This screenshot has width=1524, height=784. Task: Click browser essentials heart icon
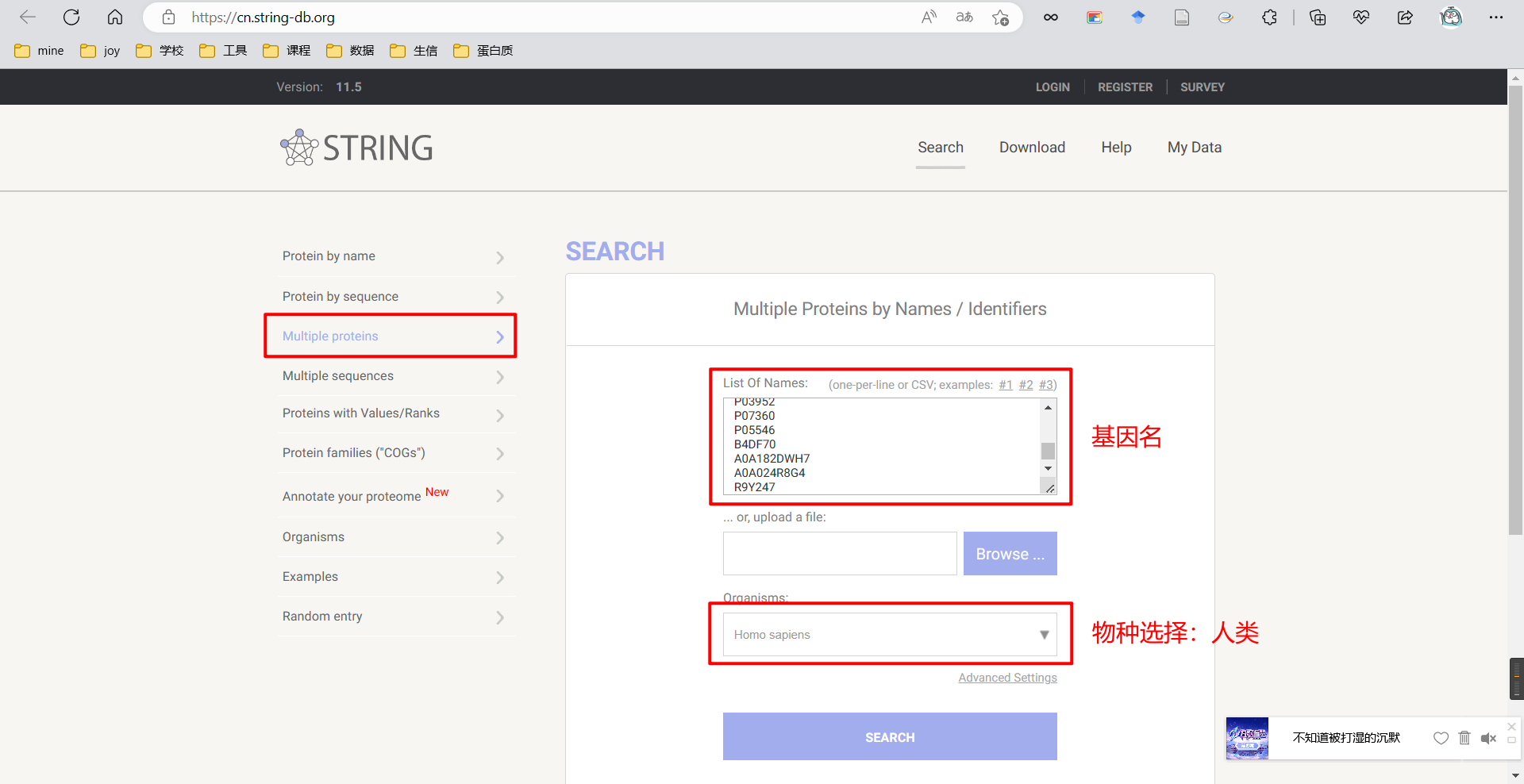1361,17
